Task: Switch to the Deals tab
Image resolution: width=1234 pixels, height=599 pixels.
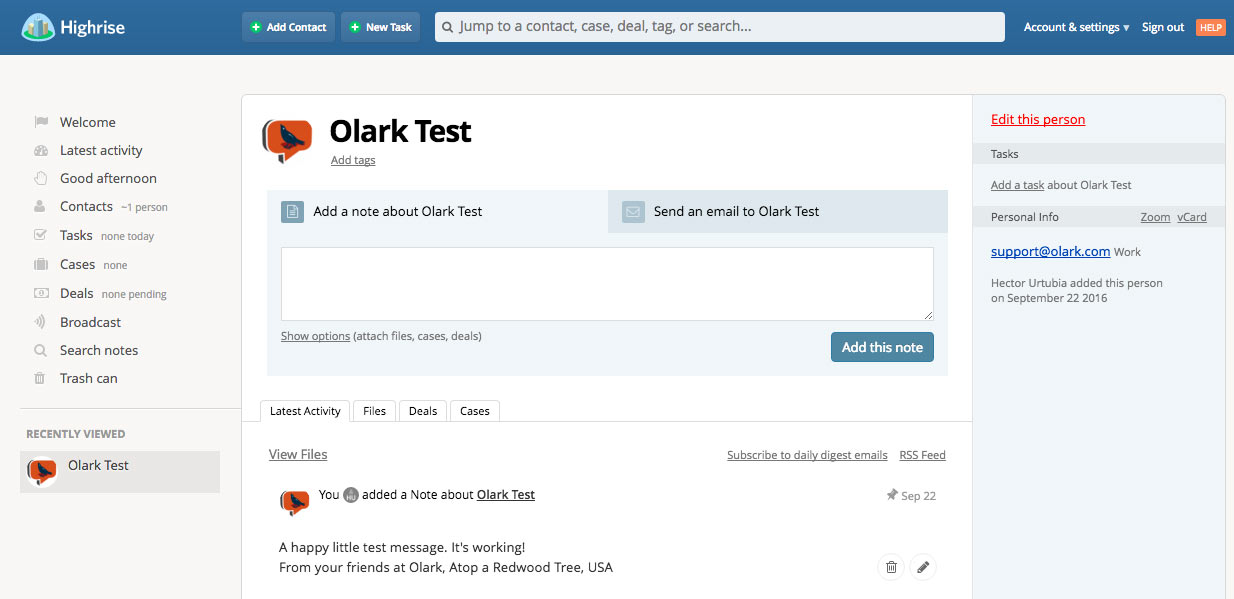Action: click(423, 411)
